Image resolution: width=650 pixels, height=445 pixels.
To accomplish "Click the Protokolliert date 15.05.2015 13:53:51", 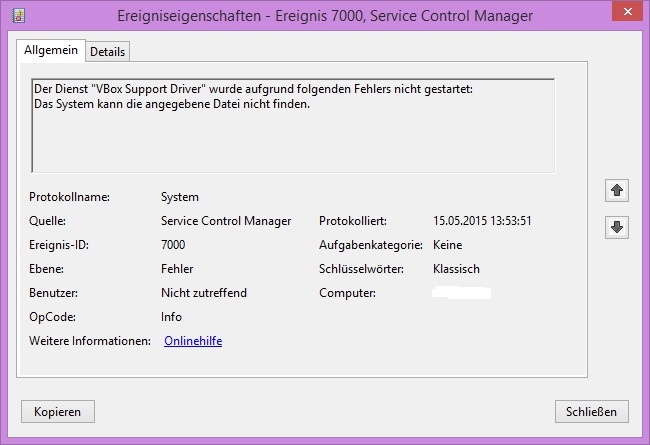I will pos(482,221).
